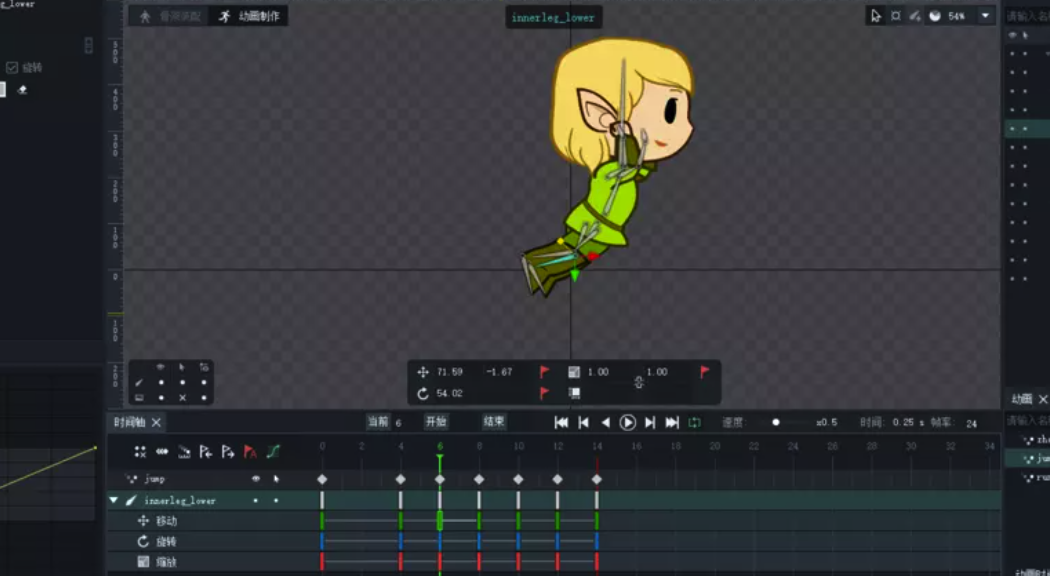The height and width of the screenshot is (576, 1050).
Task: Click the frame-scale ruler icon in timeline toolbar
Action: coord(184,452)
